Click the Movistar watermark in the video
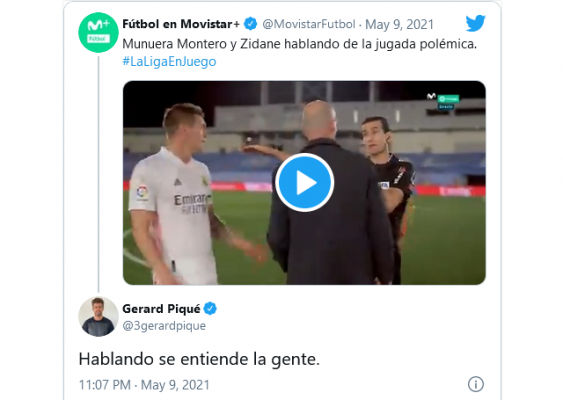 [443, 101]
